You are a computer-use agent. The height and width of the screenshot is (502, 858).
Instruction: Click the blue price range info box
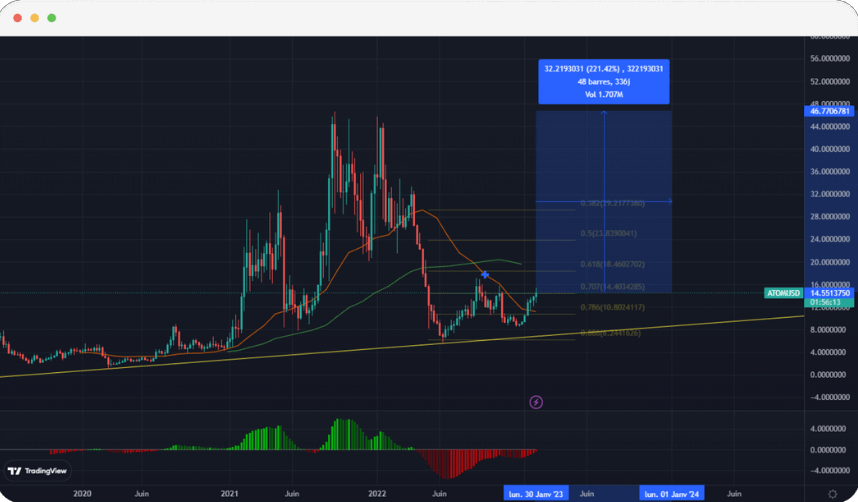pos(604,82)
